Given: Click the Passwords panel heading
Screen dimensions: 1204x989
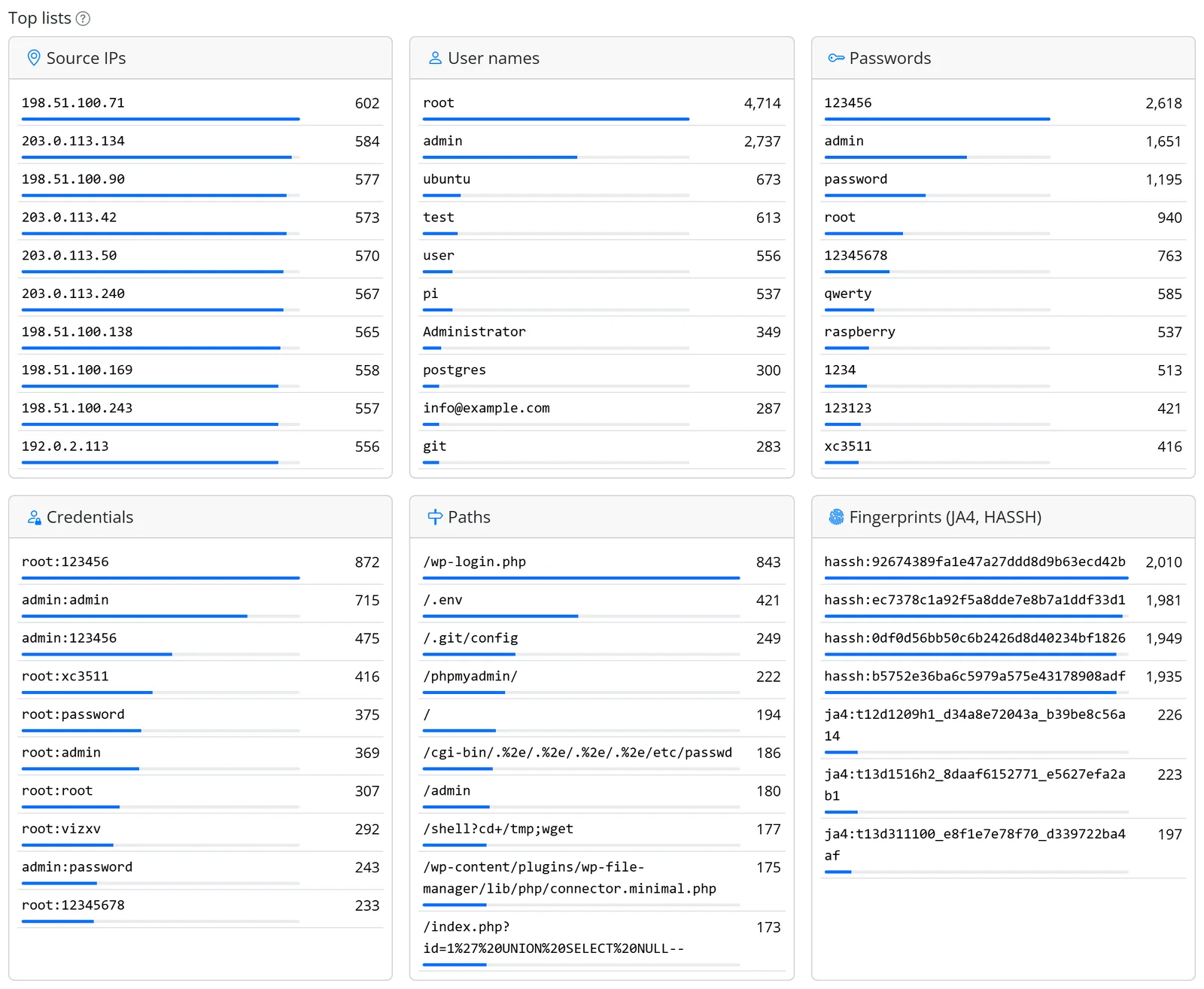Looking at the screenshot, I should click(x=889, y=58).
